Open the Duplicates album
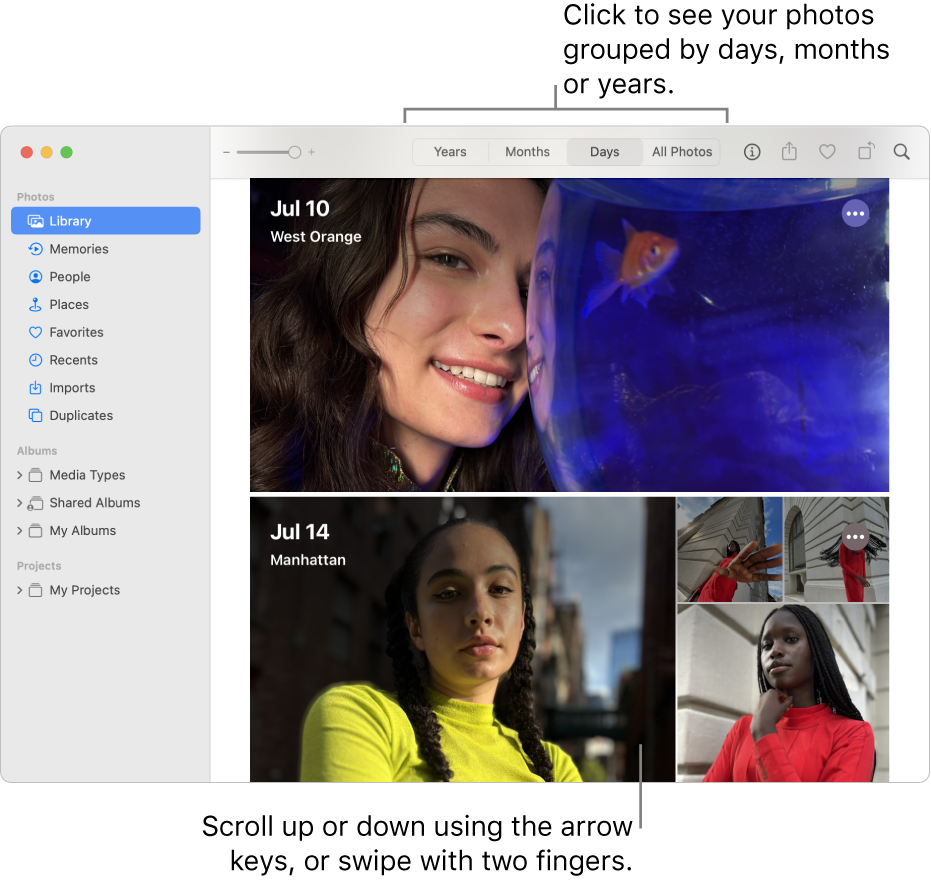This screenshot has height=883, width=931. point(80,415)
